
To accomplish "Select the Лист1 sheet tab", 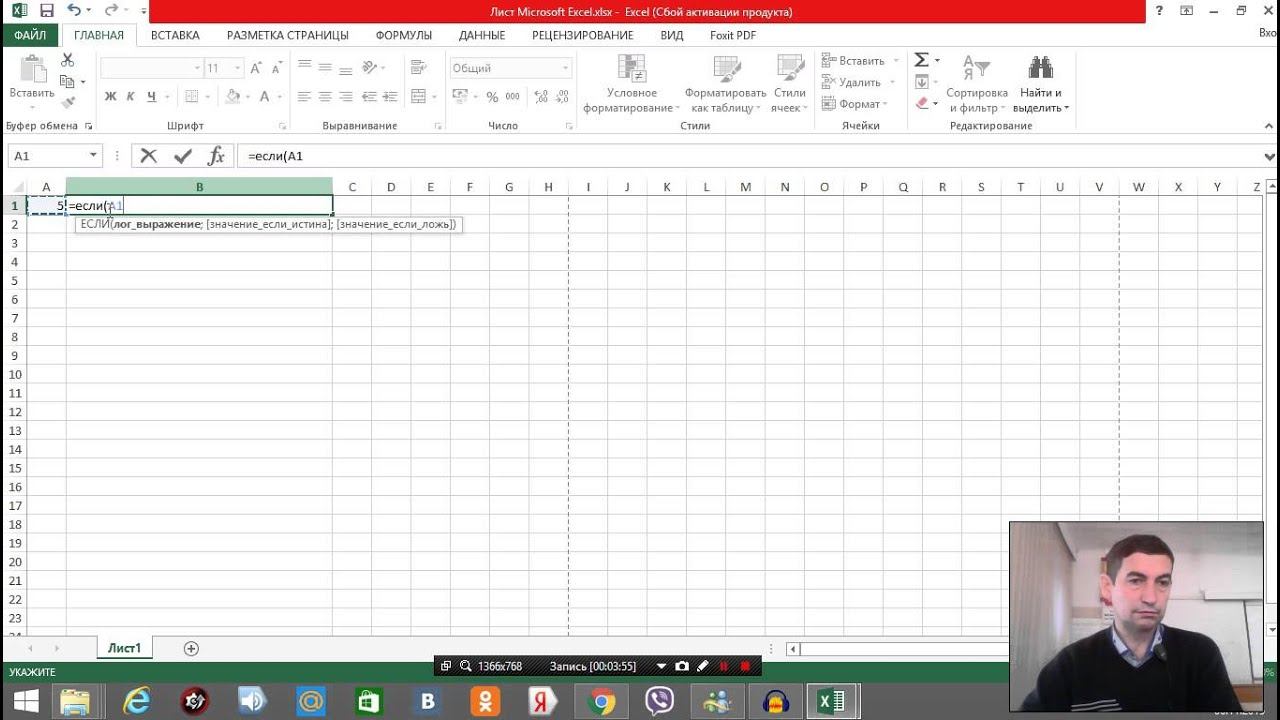I will pyautogui.click(x=125, y=648).
